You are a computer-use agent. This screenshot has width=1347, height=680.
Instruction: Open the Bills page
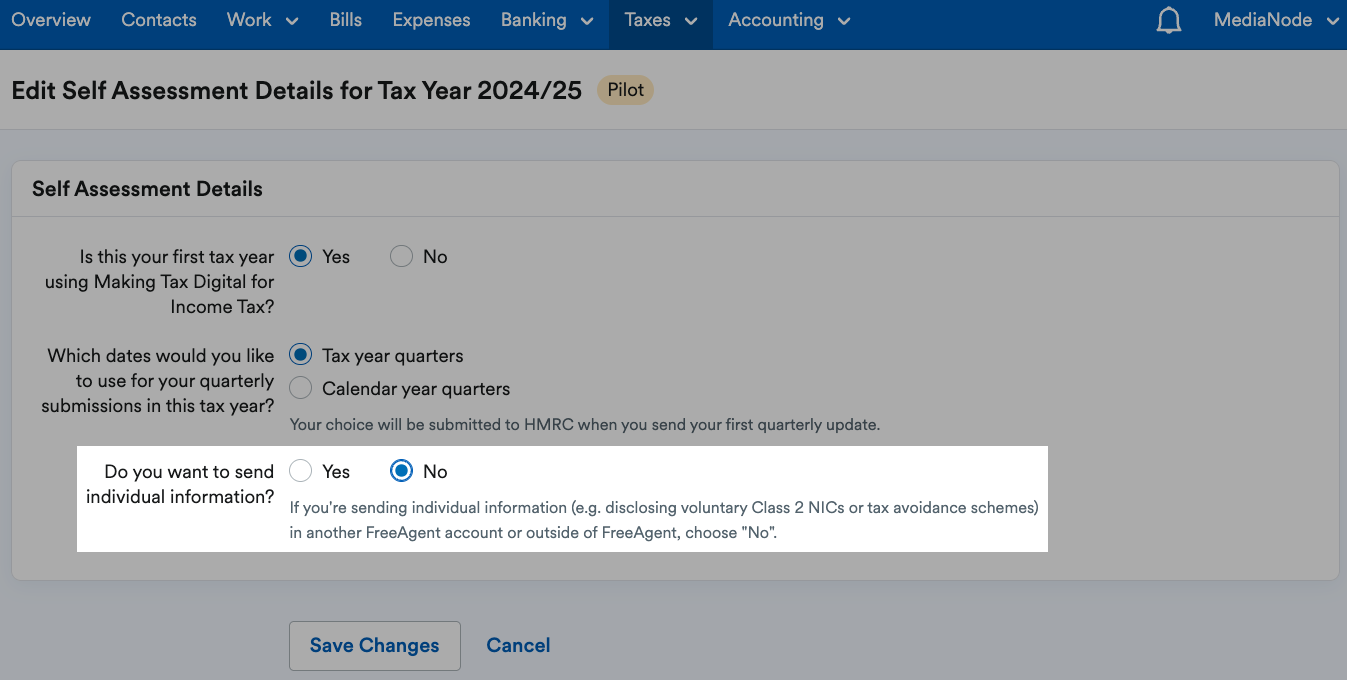point(346,20)
